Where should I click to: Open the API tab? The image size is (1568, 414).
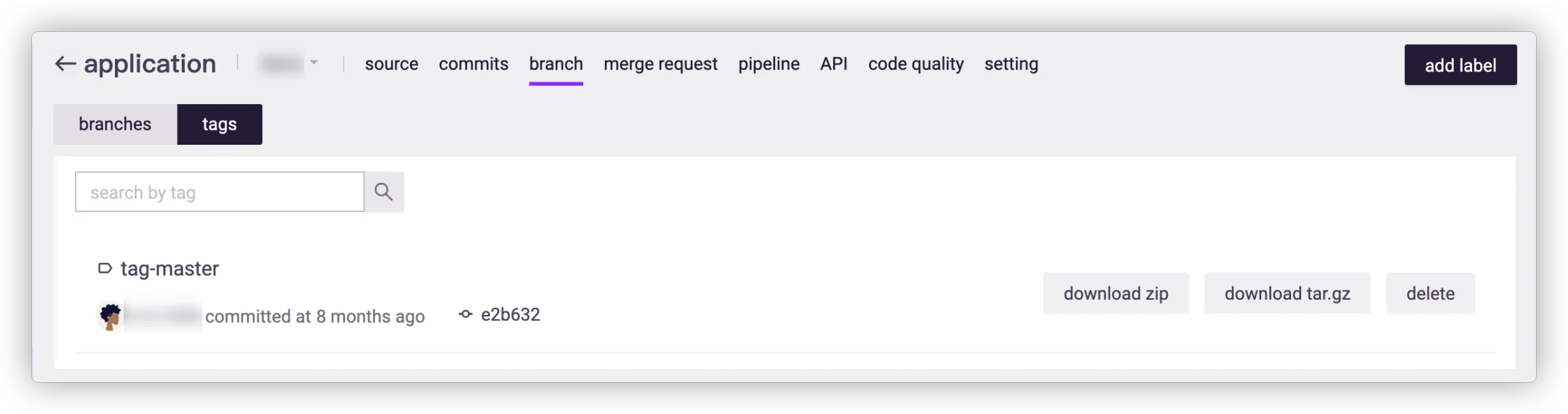(x=834, y=64)
